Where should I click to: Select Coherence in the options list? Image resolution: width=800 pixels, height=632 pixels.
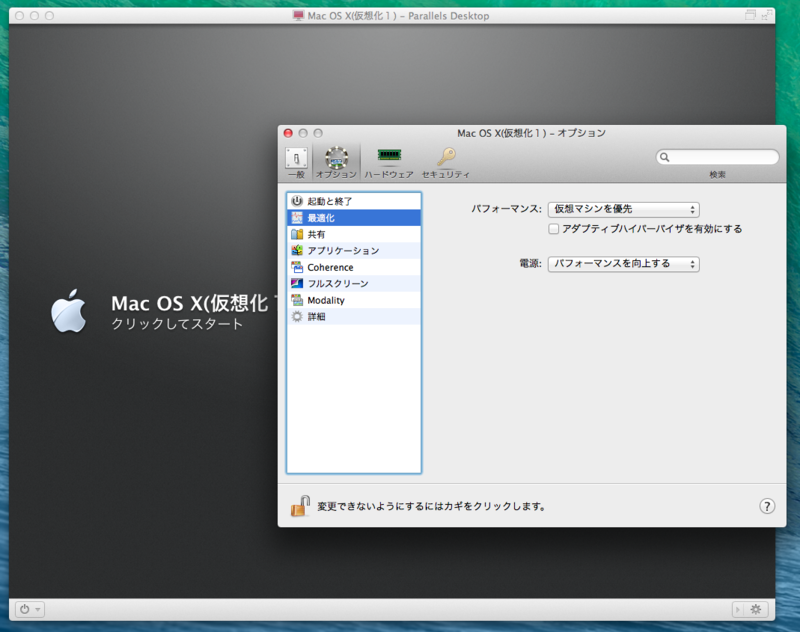(x=354, y=267)
